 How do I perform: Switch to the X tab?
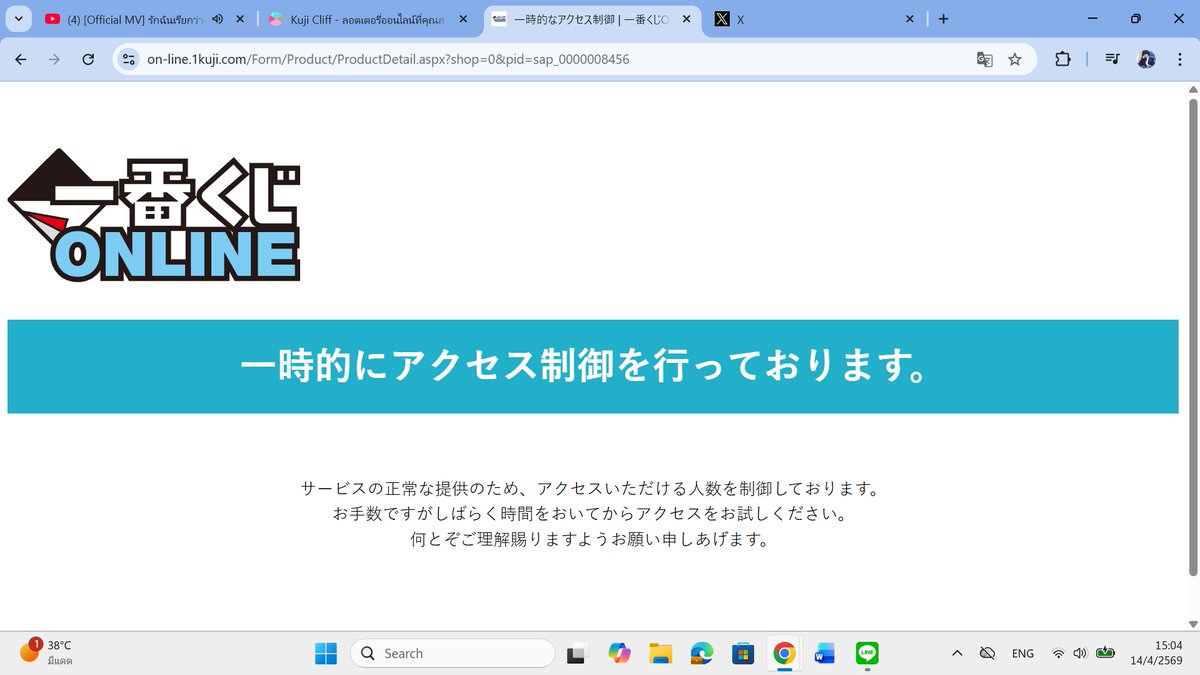(815, 18)
